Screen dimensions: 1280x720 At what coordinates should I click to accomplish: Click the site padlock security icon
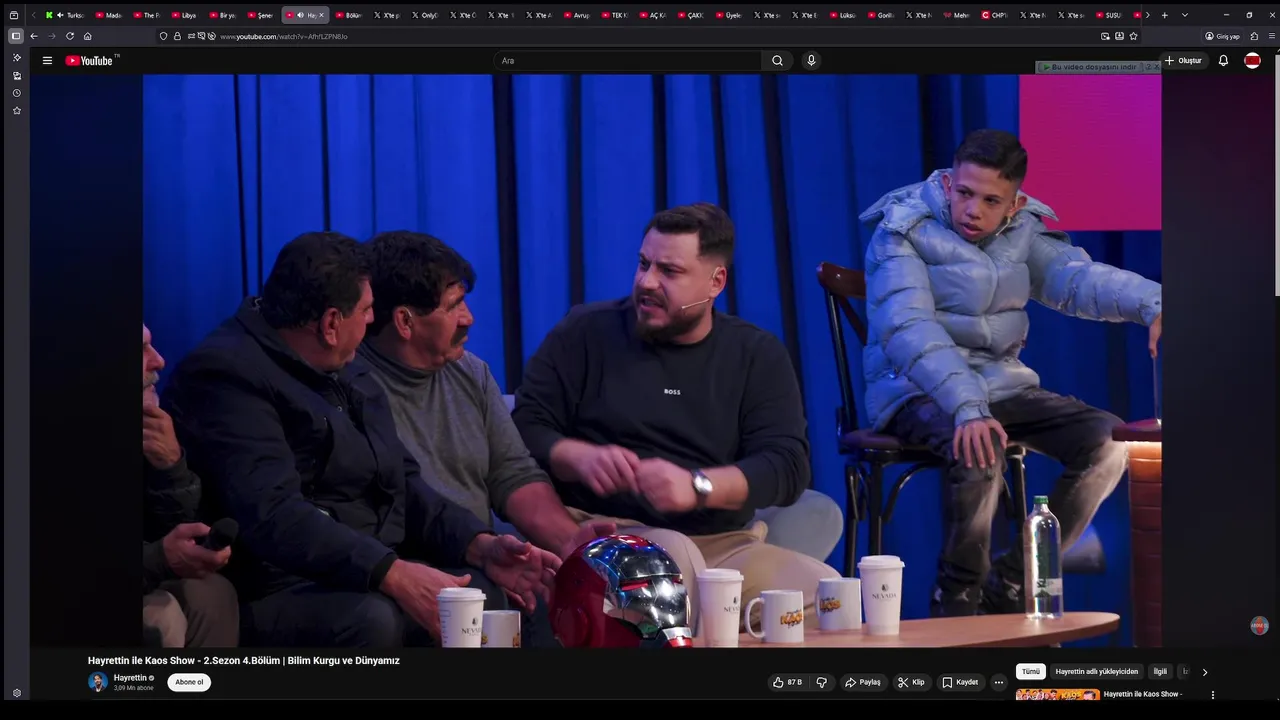click(177, 36)
